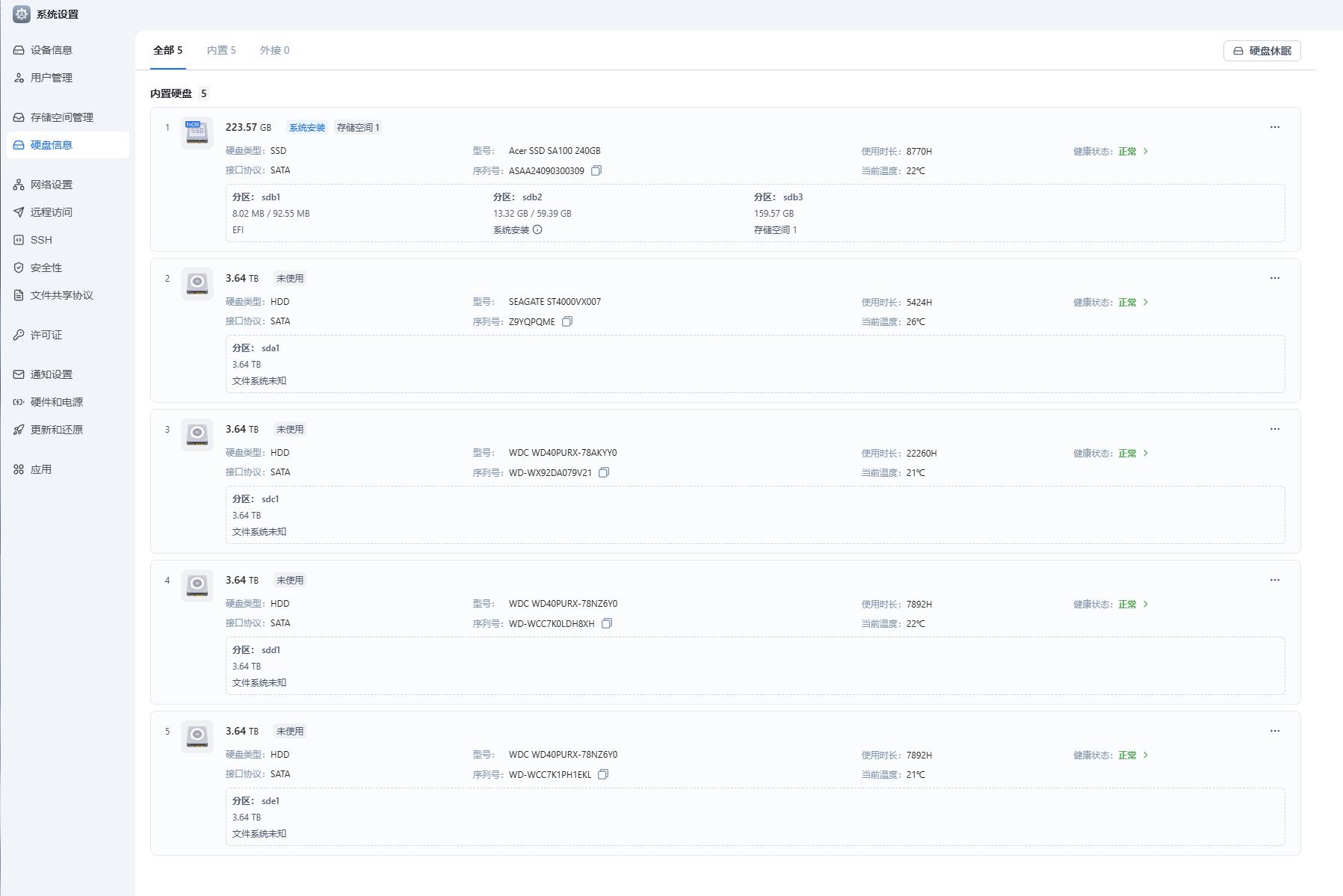Image resolution: width=1343 pixels, height=896 pixels.
Task: Copy serial number WD-WCC7K1PH1EKL
Action: click(x=603, y=774)
